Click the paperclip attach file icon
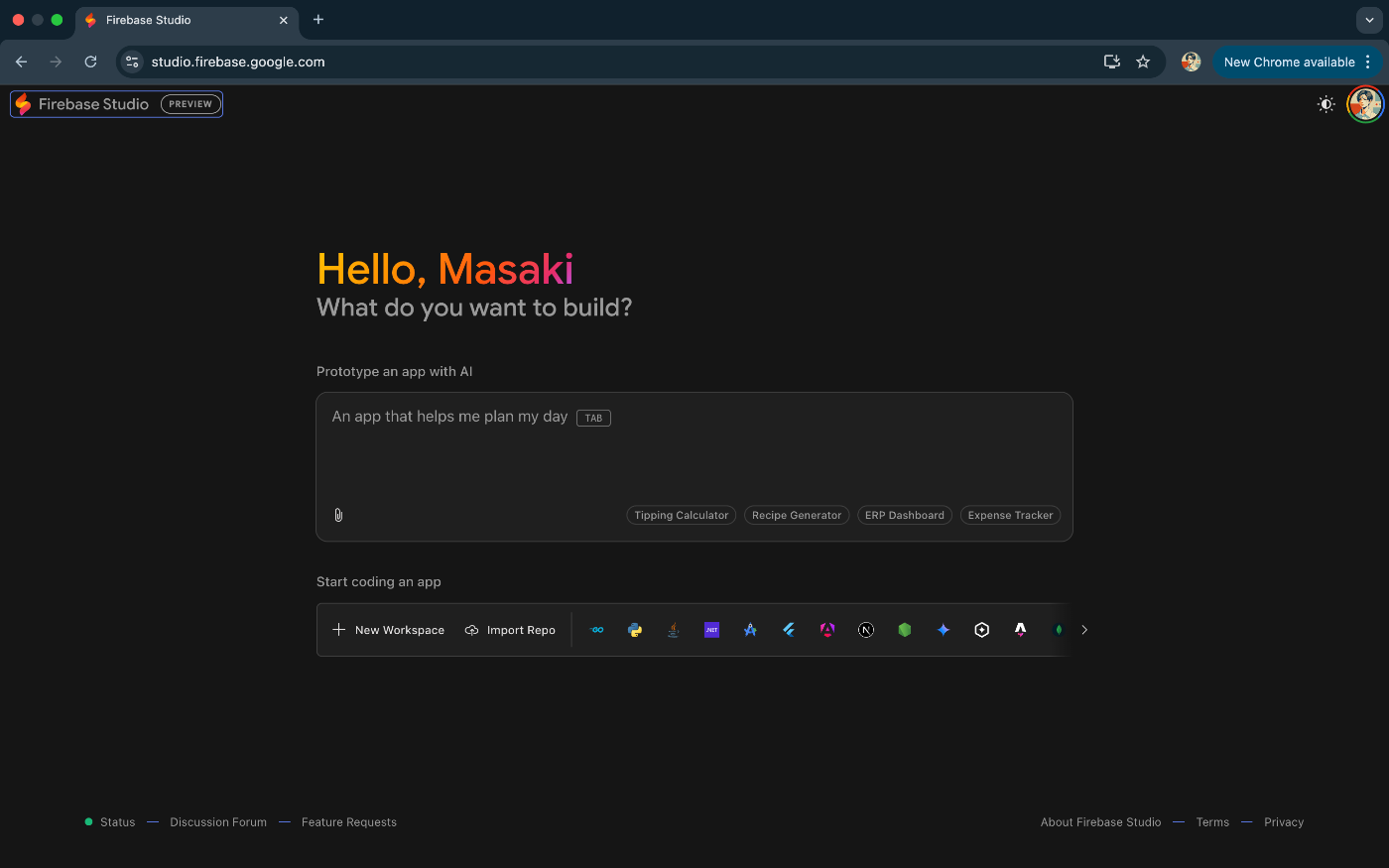The image size is (1389, 868). [x=338, y=515]
